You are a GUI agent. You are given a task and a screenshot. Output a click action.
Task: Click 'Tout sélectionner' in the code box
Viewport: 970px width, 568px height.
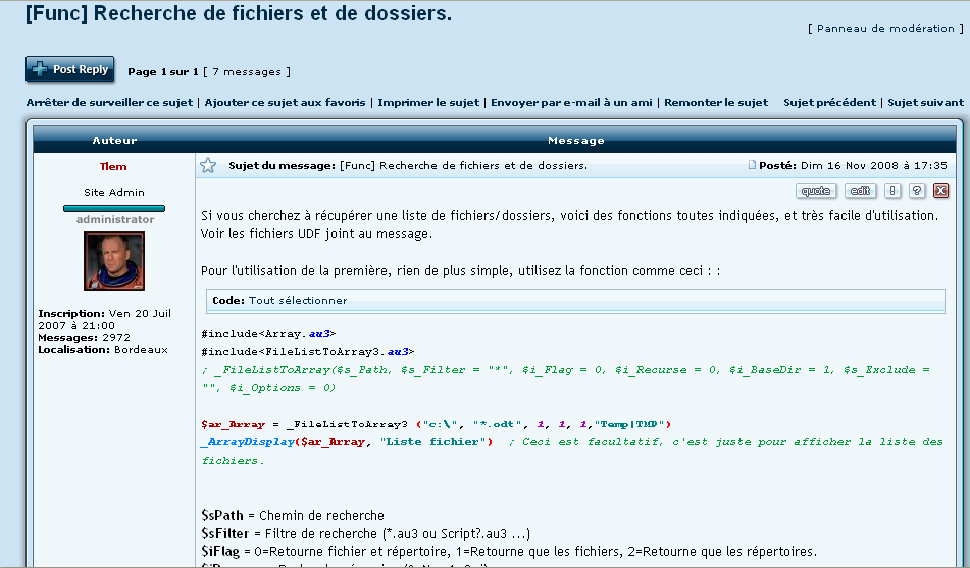coord(298,300)
